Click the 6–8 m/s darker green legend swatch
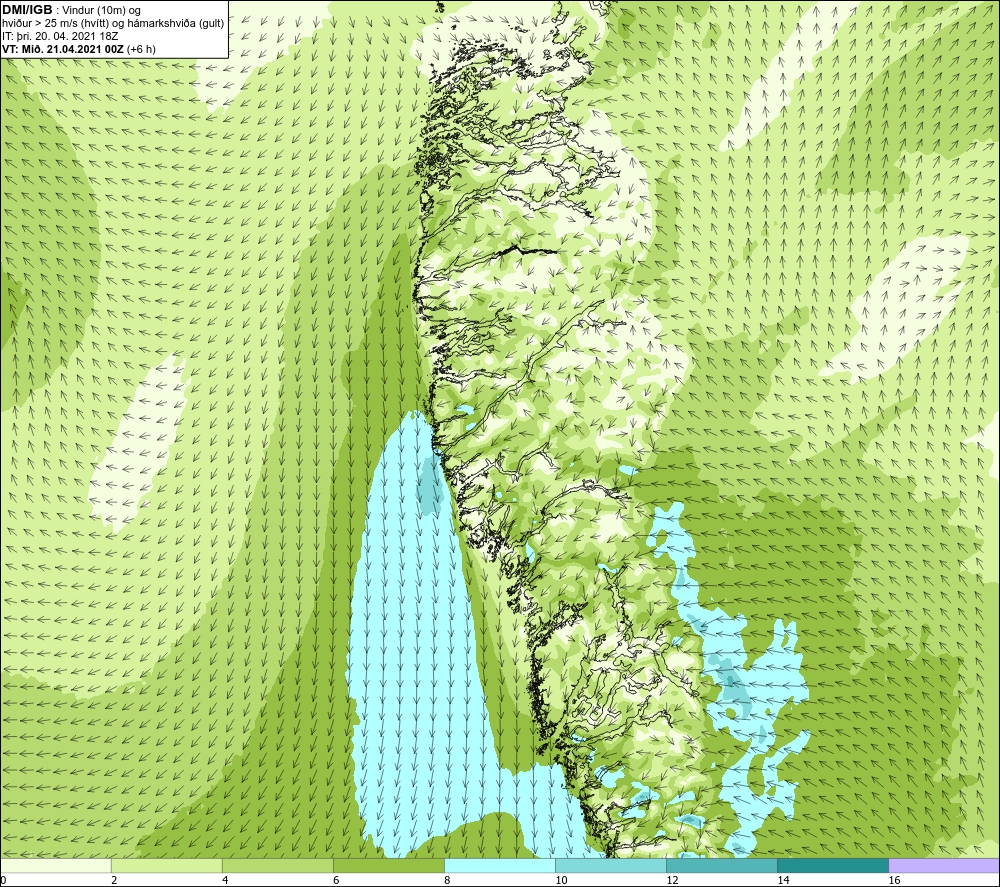Image resolution: width=1000 pixels, height=887 pixels. (x=389, y=865)
